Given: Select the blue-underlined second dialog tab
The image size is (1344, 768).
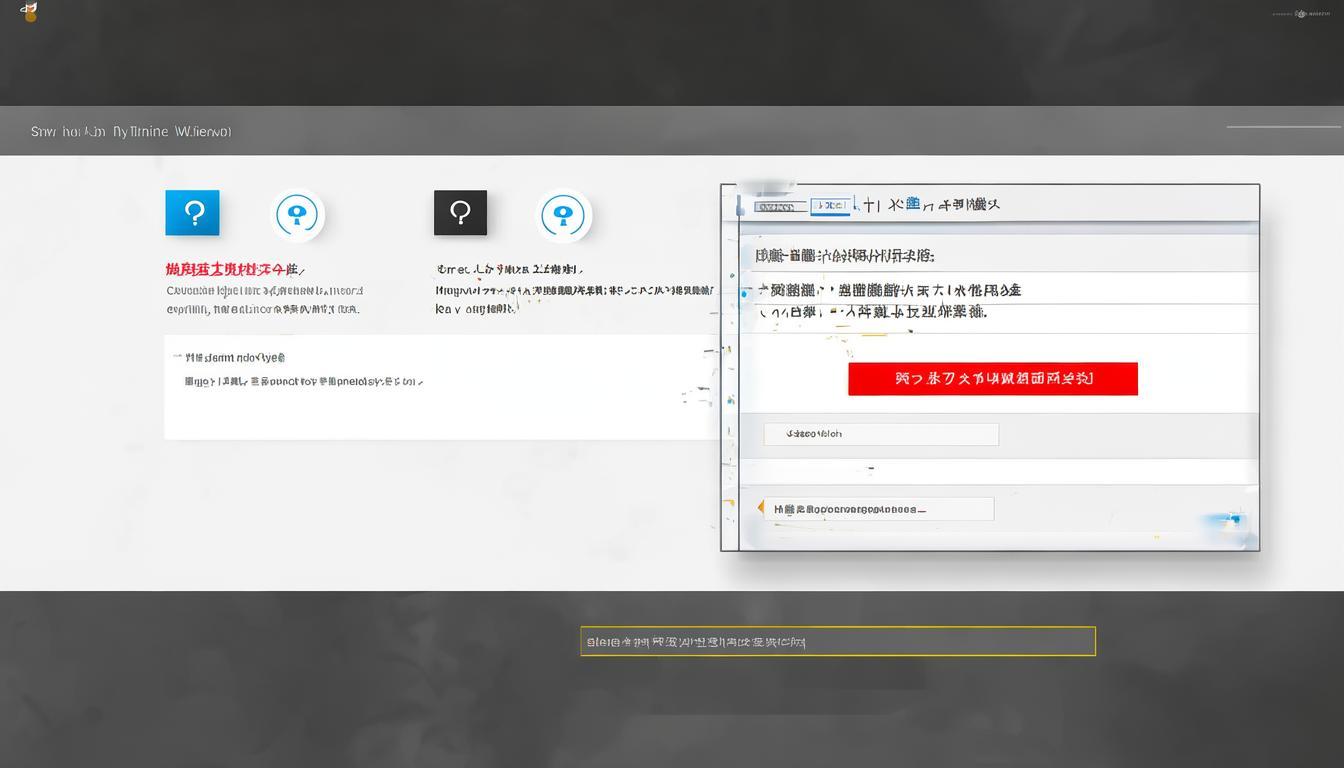Looking at the screenshot, I should click(831, 206).
